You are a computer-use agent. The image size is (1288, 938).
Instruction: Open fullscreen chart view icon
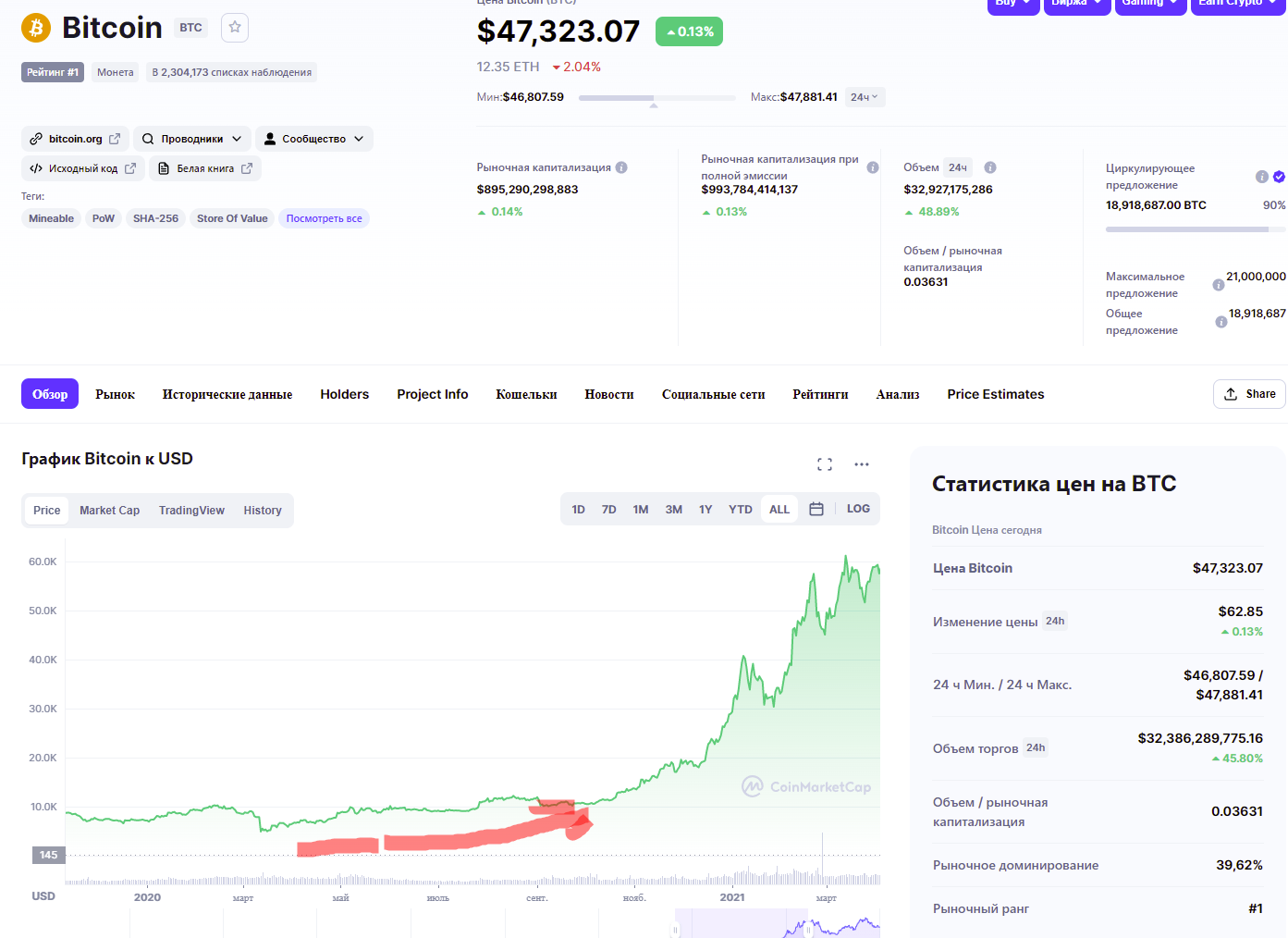(x=825, y=464)
